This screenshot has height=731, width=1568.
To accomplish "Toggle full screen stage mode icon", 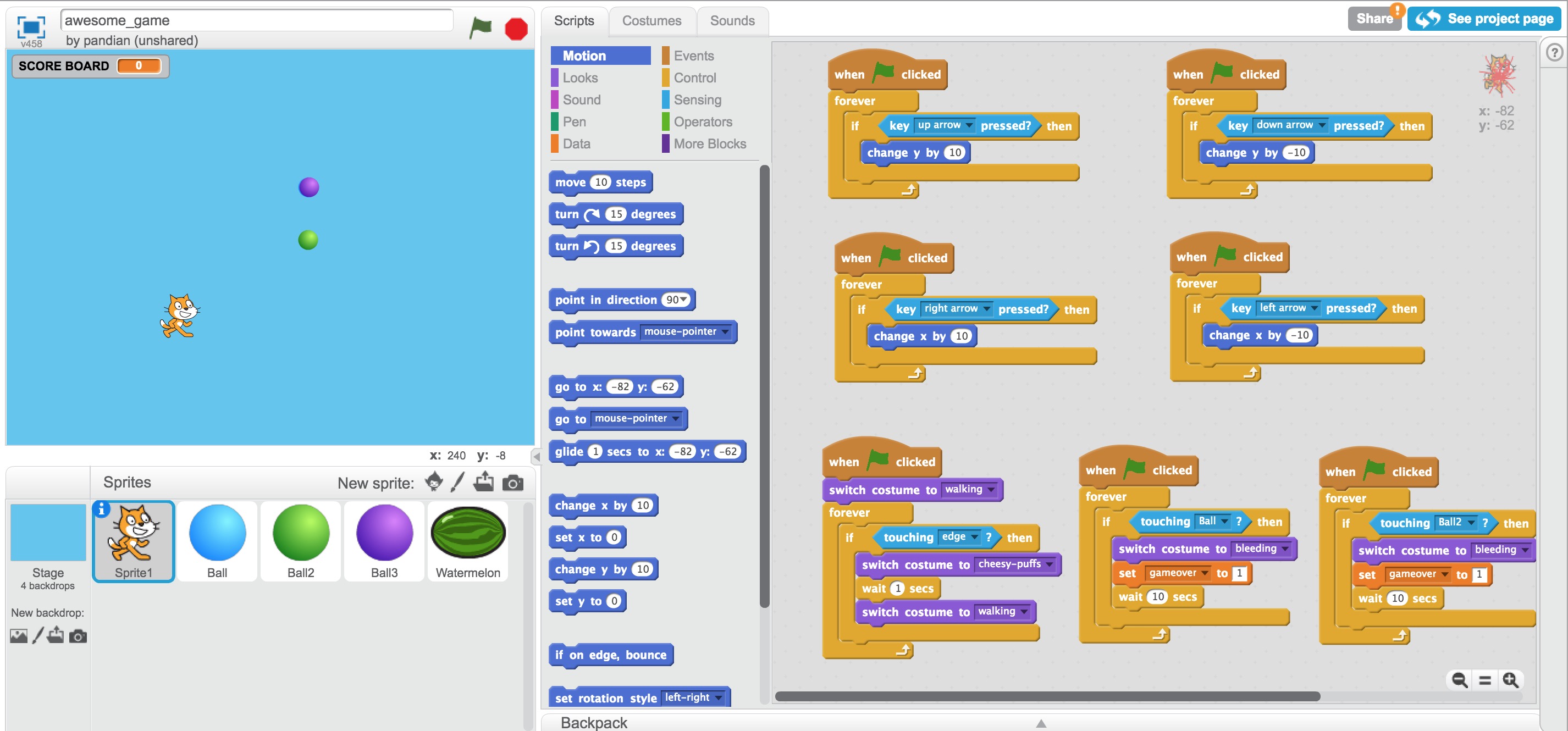I will click(x=31, y=26).
